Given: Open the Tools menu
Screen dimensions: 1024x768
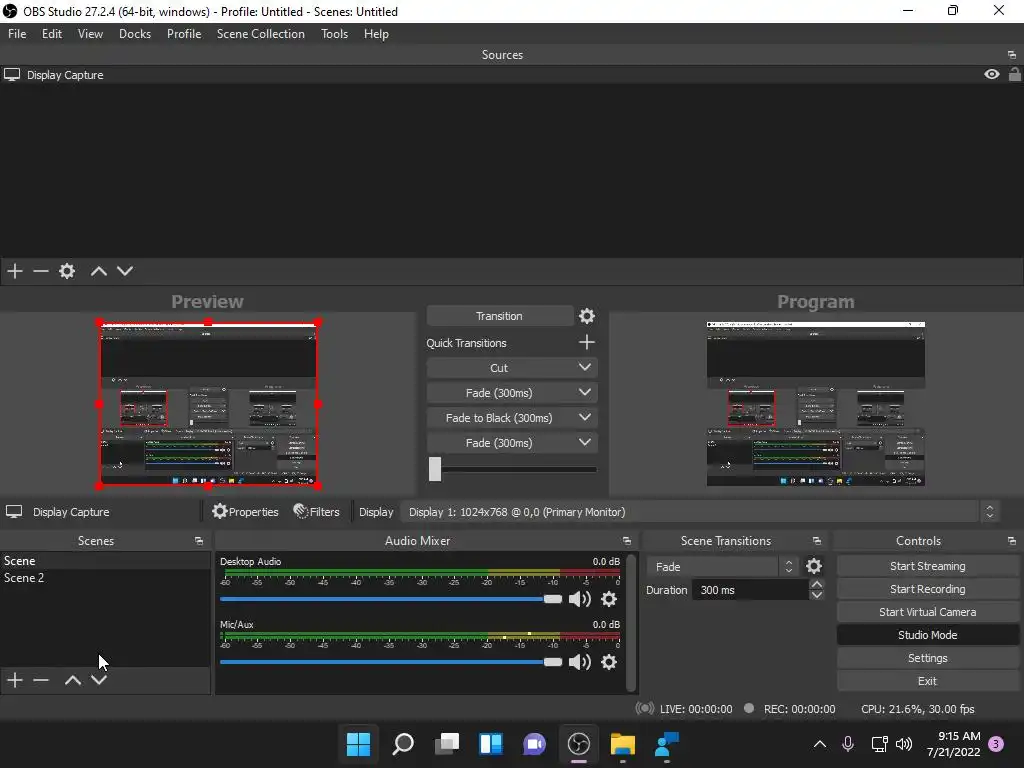Looking at the screenshot, I should (x=334, y=34).
